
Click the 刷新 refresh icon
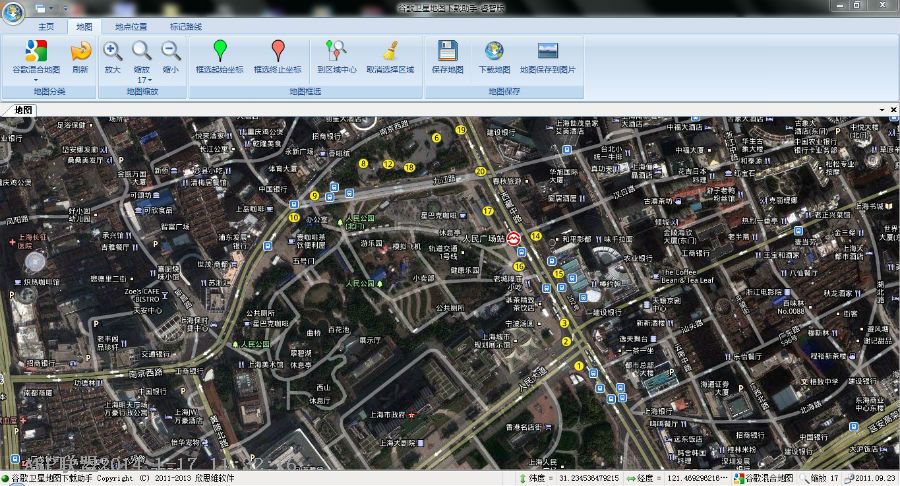(x=80, y=51)
